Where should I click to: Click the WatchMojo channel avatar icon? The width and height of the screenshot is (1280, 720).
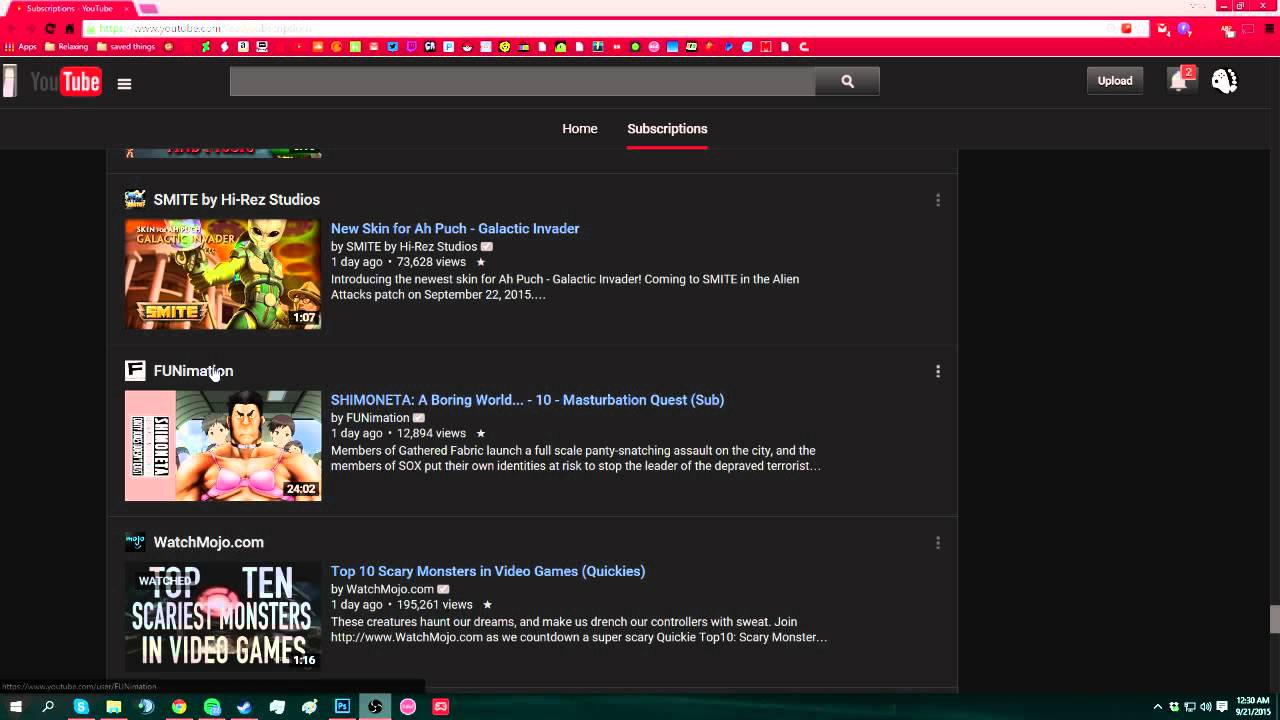tap(135, 542)
